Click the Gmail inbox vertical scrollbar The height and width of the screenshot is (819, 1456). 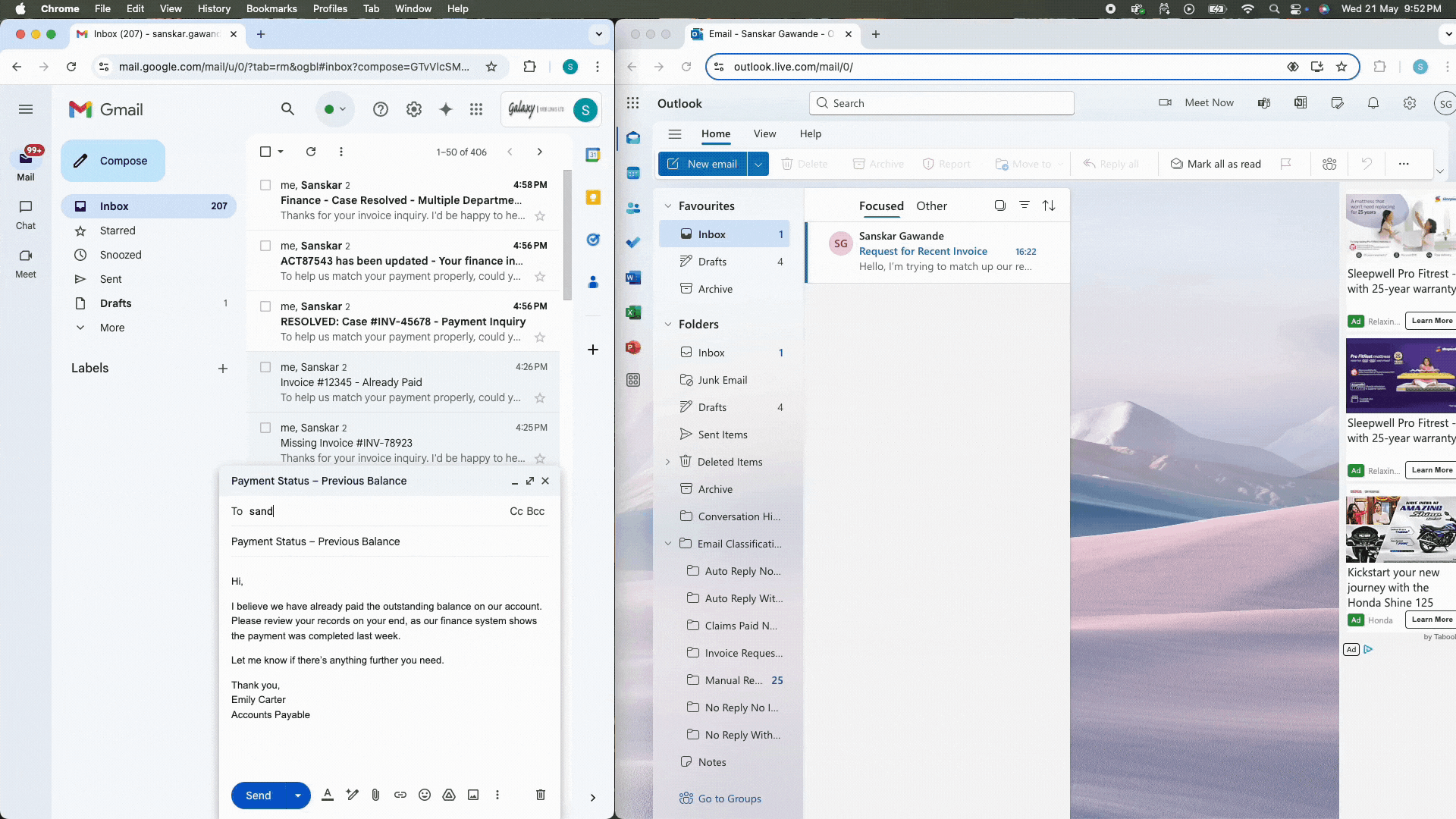coord(567,235)
